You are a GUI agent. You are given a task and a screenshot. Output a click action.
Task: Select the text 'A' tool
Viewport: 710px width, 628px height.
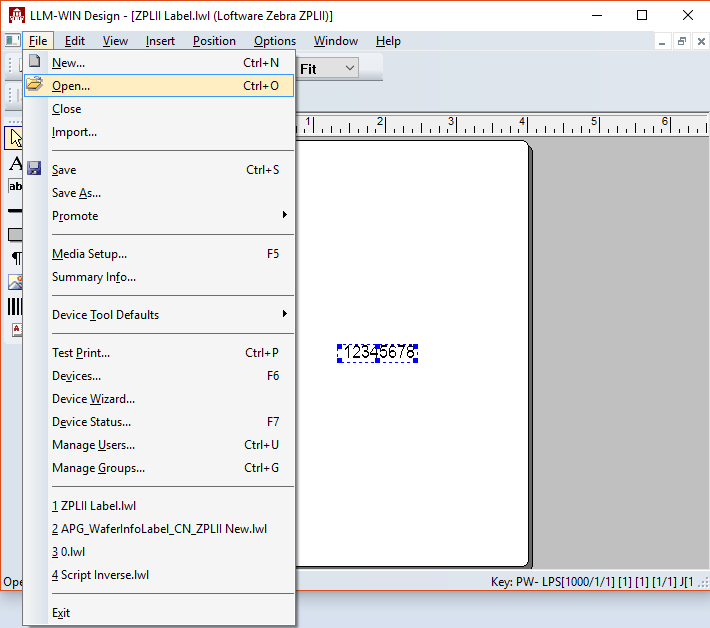coord(15,163)
